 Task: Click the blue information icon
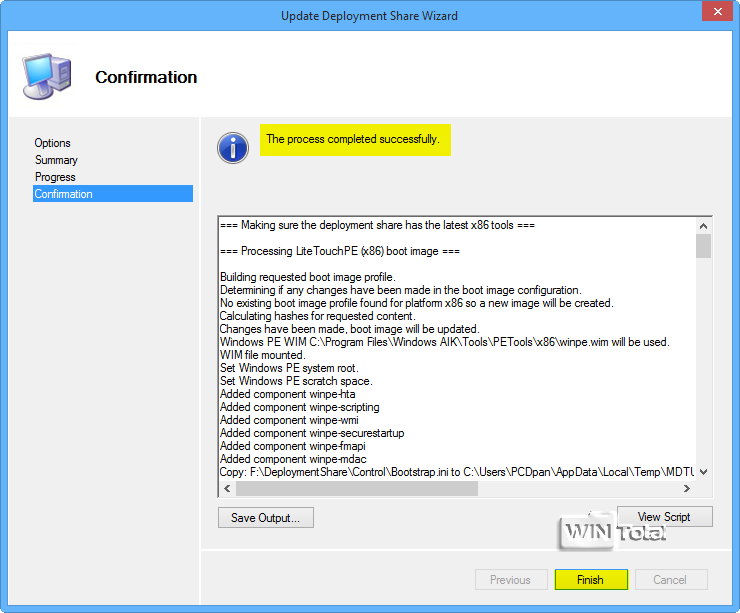pyautogui.click(x=233, y=148)
